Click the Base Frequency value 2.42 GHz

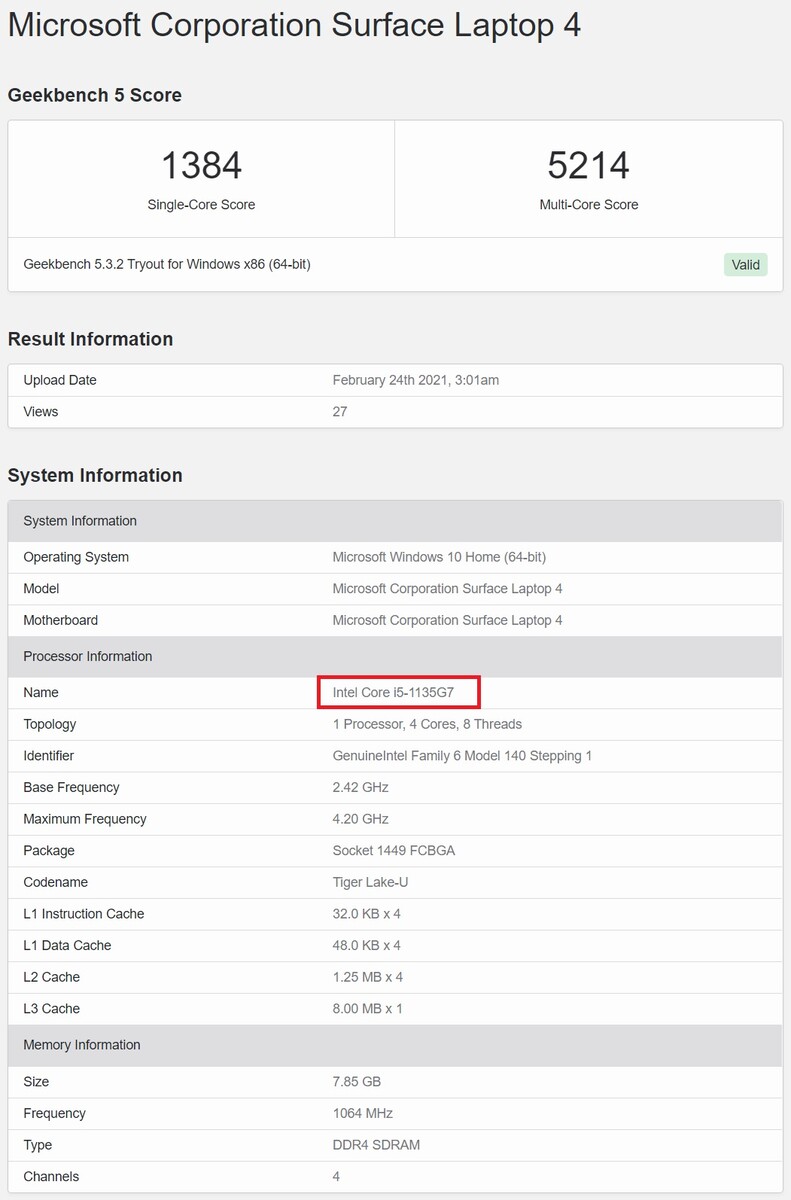pos(360,787)
